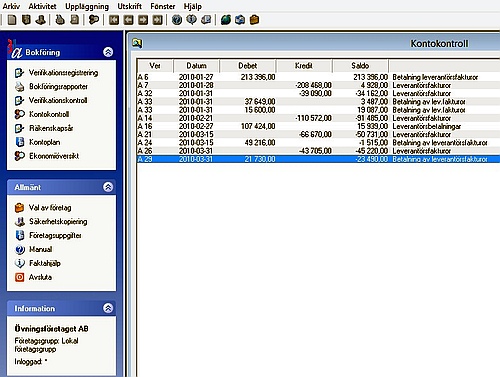Click the previous record arrow icon
Screen dimensions: 500x377
click(128, 20)
